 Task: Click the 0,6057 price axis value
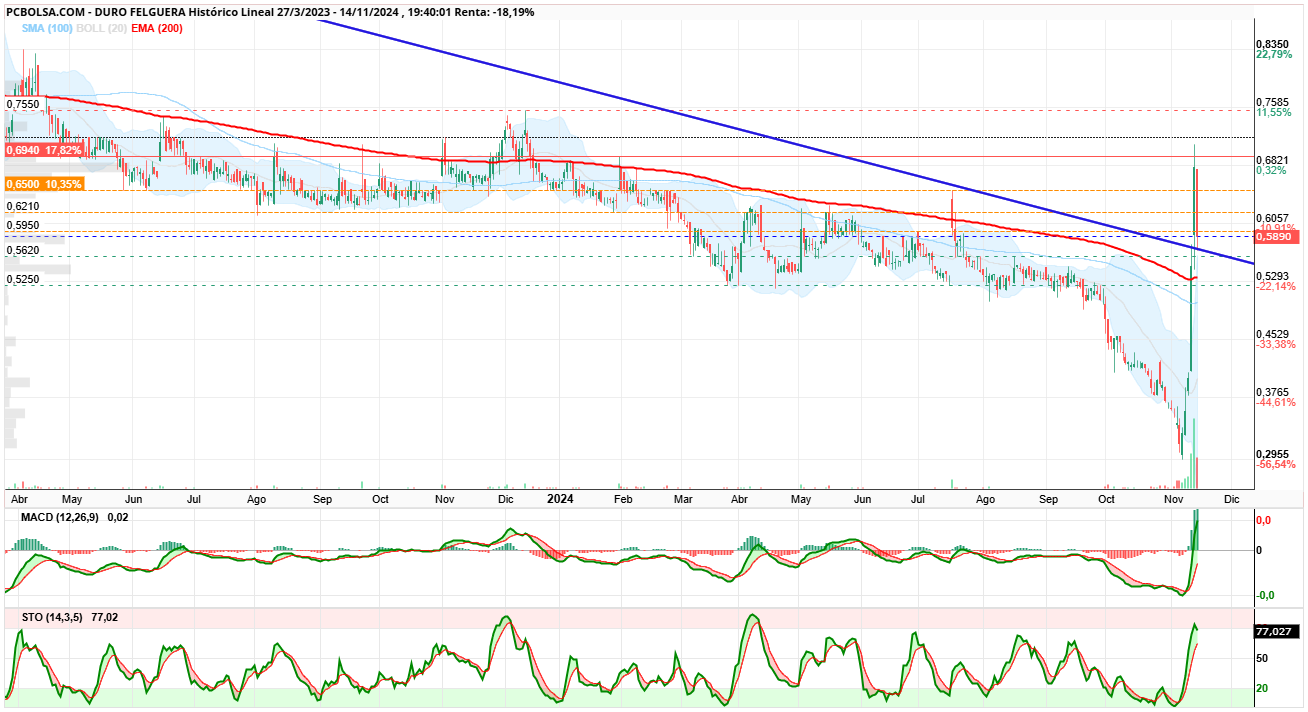click(1273, 218)
